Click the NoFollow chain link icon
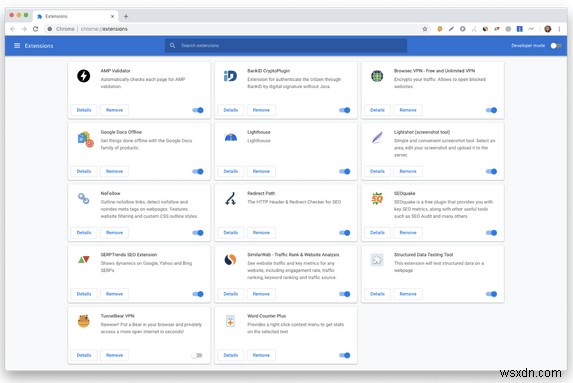This screenshot has width=573, height=383. click(x=84, y=198)
